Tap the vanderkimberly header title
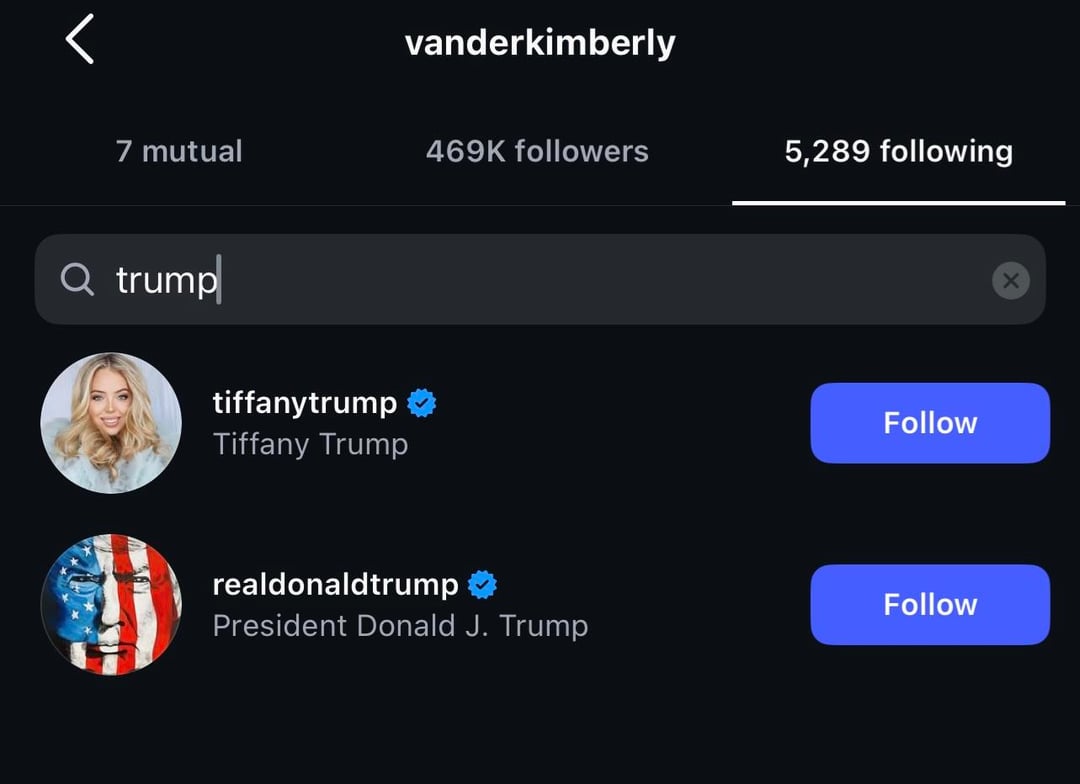Screen dimensions: 1080x784 540,43
